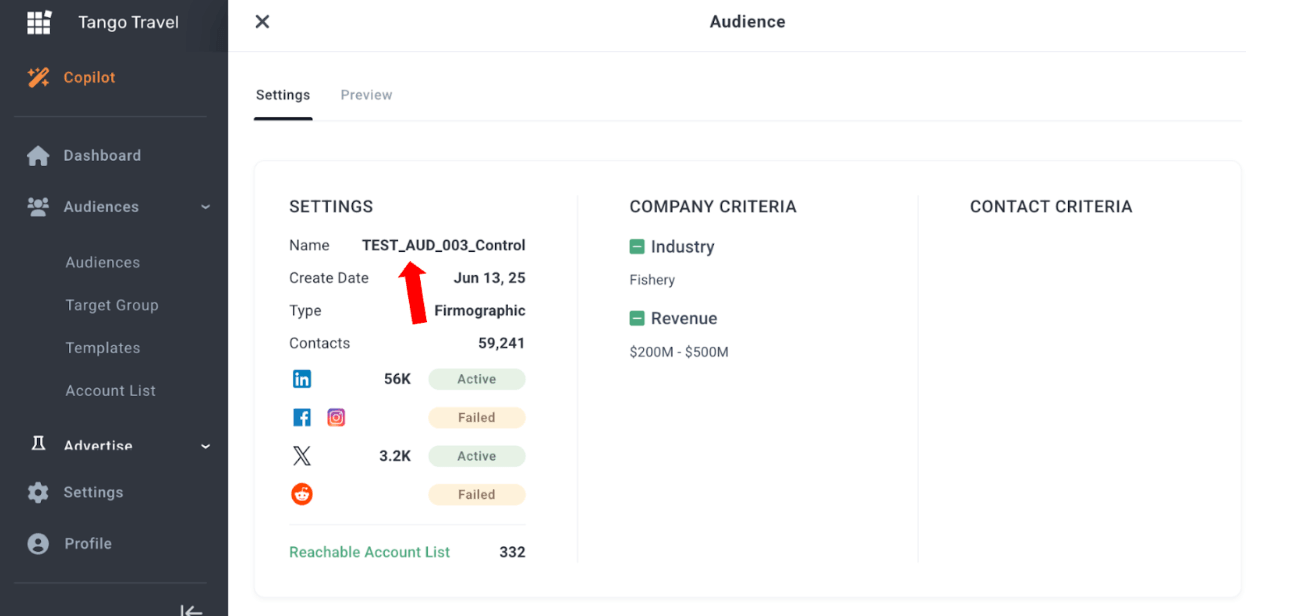Select the LinkedIn channel icon

coord(302,378)
